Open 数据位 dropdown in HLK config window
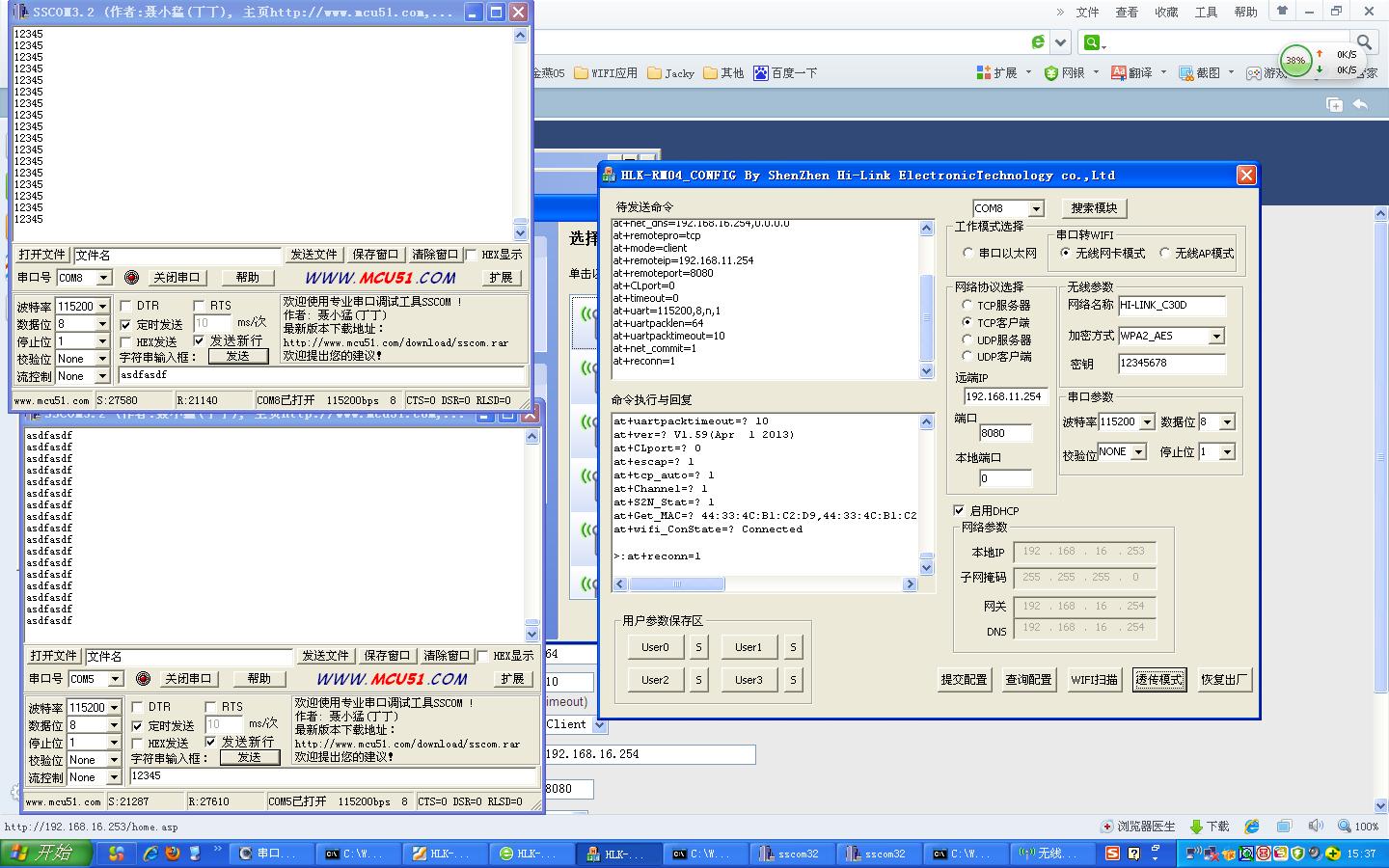This screenshot has height=868, width=1389. [1227, 422]
